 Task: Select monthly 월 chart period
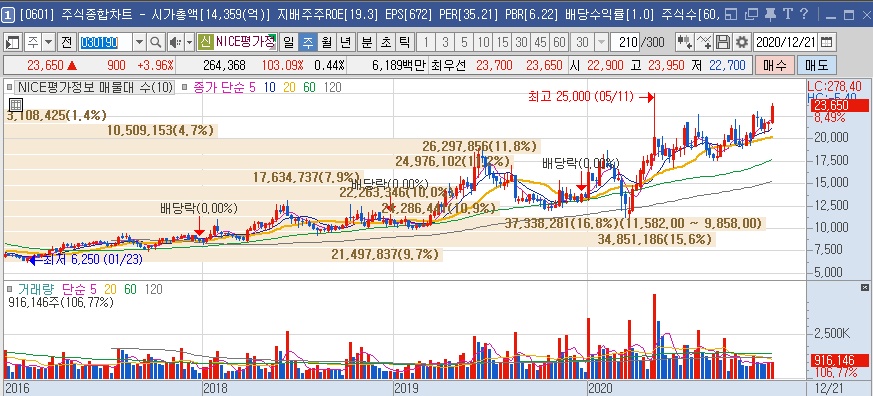[327, 42]
